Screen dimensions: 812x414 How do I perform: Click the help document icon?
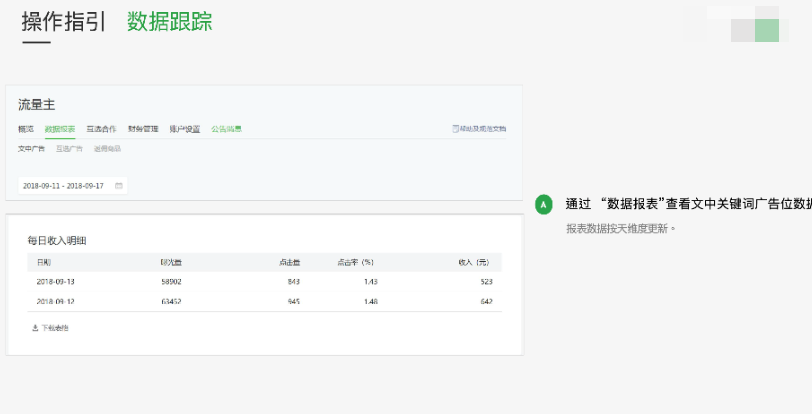(x=456, y=129)
